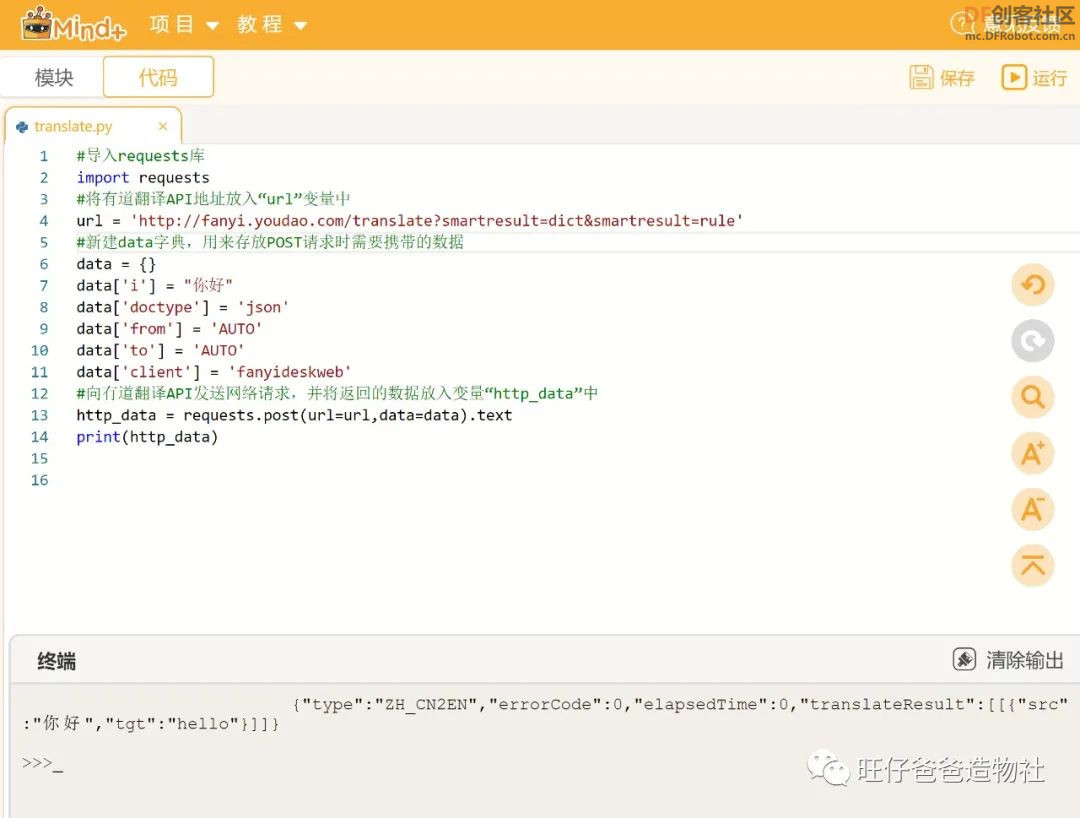Click the requests.post line 13

[294, 415]
